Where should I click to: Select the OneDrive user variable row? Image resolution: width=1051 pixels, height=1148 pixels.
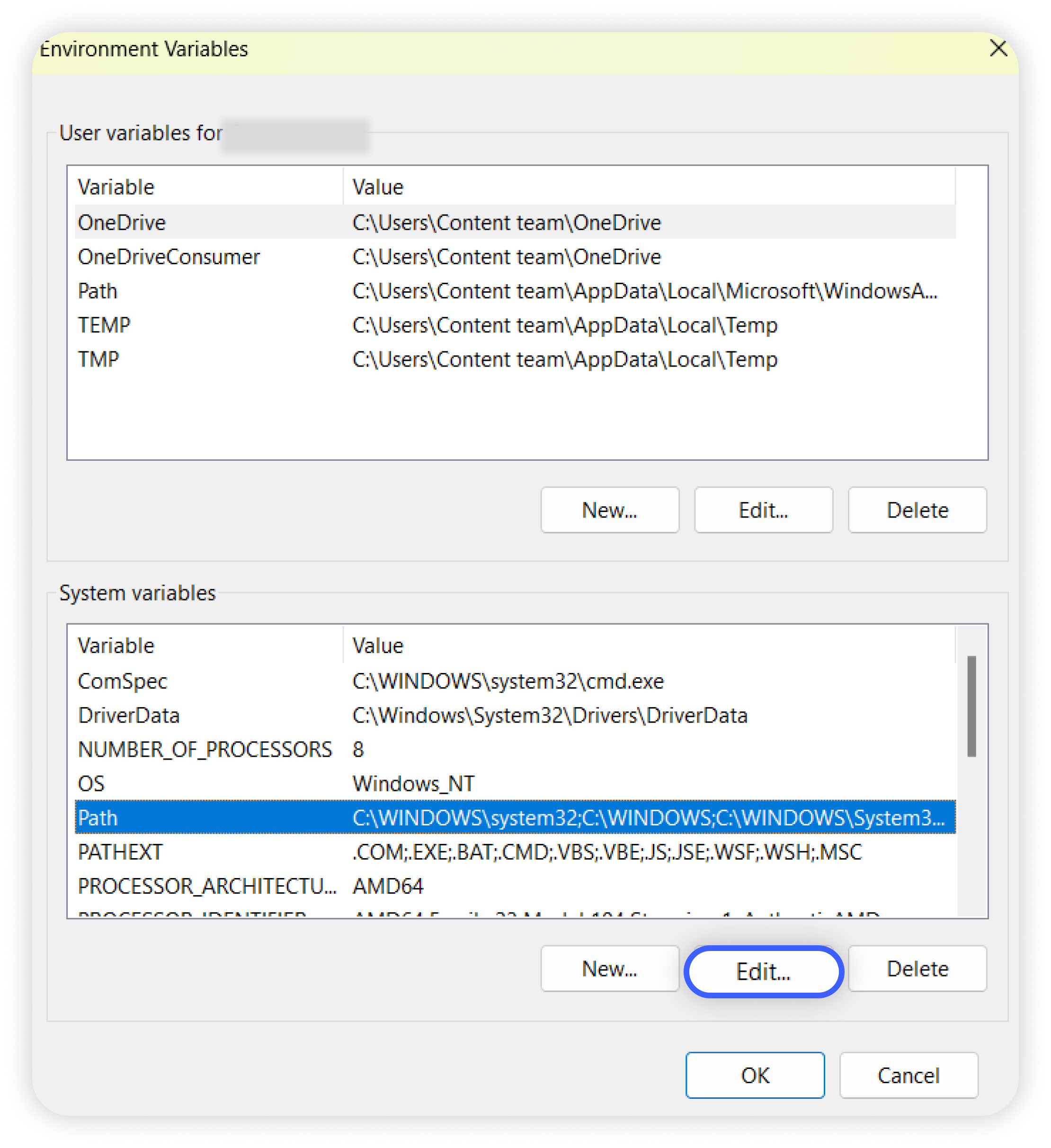tap(122, 222)
